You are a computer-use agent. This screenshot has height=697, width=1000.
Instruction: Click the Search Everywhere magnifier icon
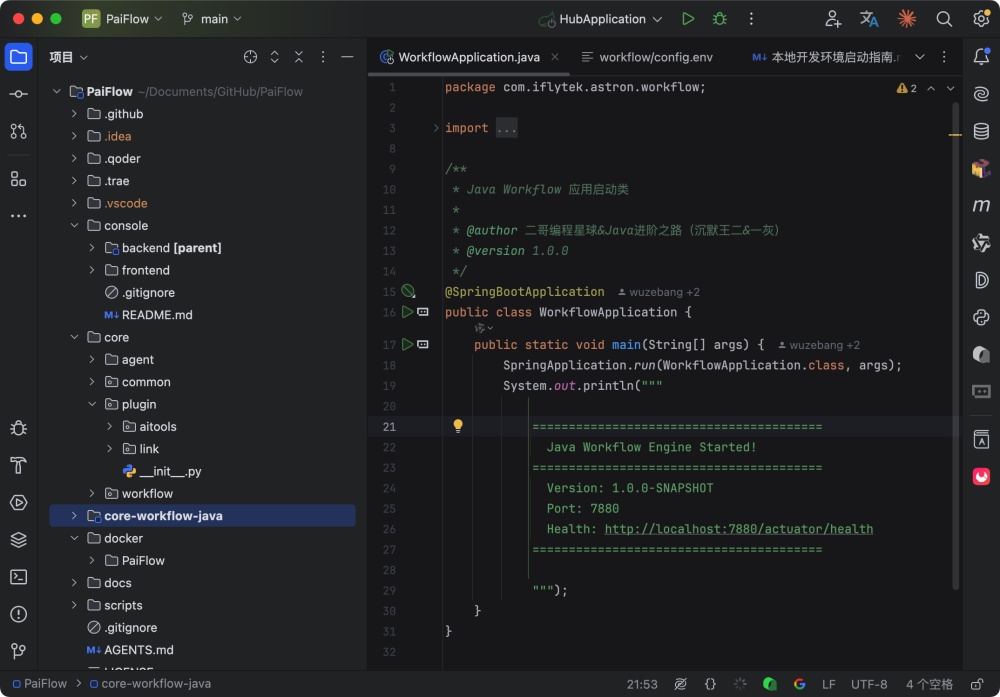(x=943, y=19)
